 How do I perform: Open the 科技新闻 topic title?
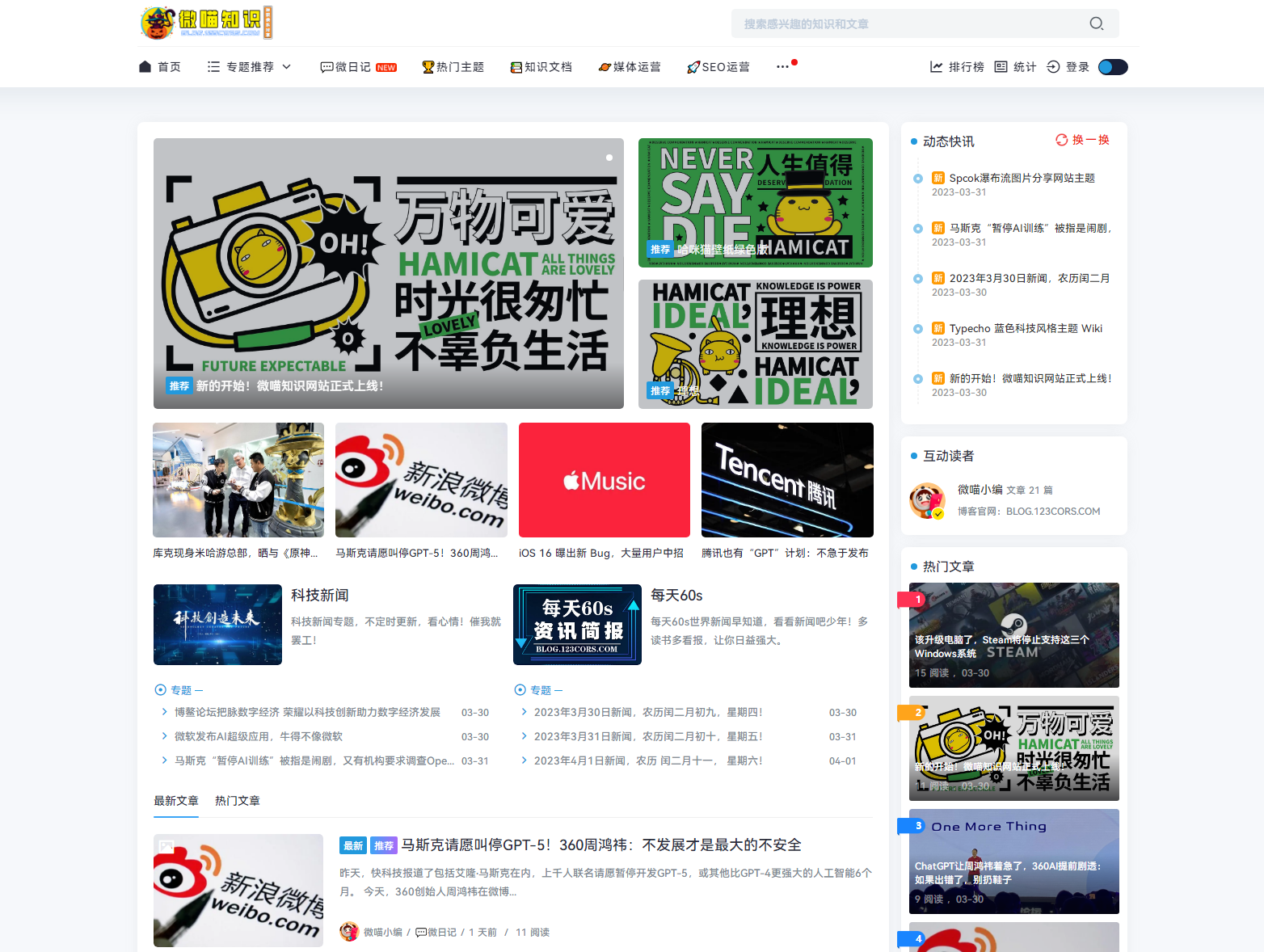click(x=320, y=596)
